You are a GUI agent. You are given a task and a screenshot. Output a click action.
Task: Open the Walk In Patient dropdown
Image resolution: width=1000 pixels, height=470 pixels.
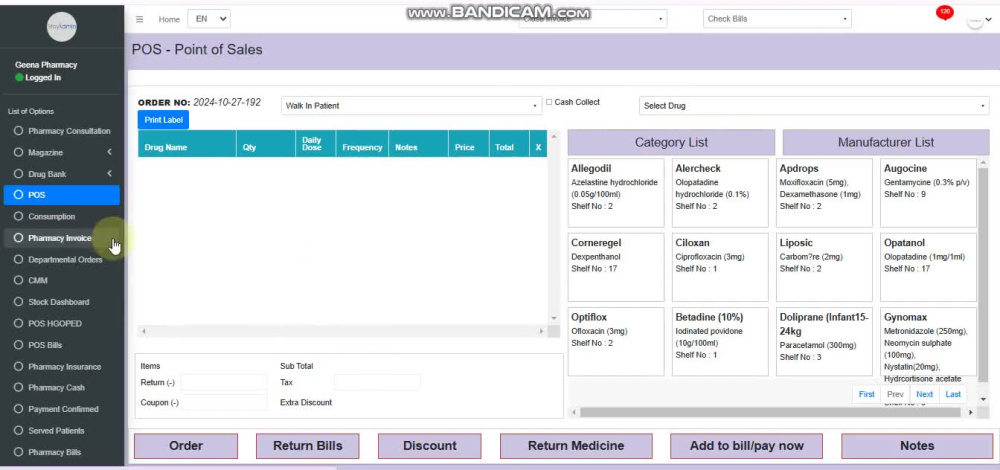(x=411, y=106)
